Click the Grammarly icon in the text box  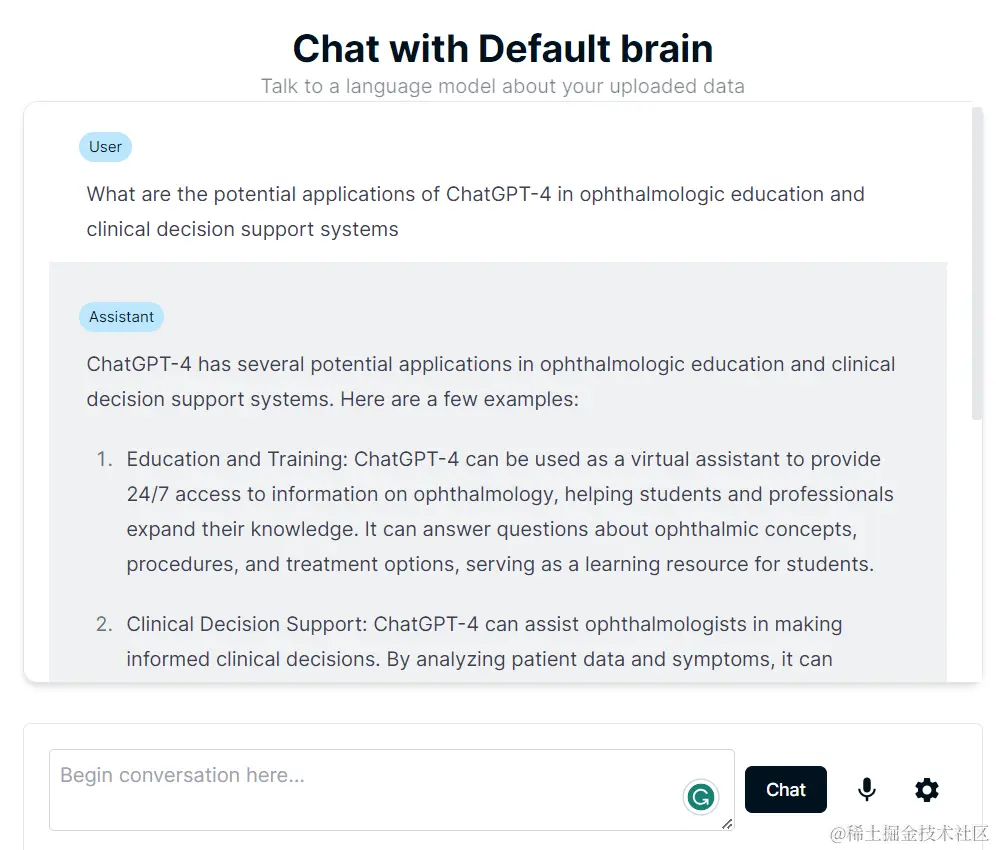coord(701,796)
